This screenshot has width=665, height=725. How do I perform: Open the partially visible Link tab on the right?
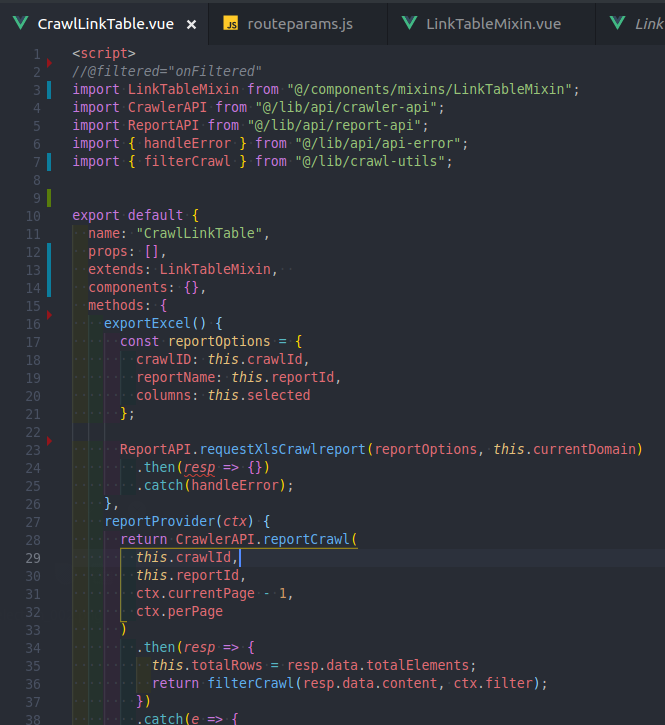[631, 24]
